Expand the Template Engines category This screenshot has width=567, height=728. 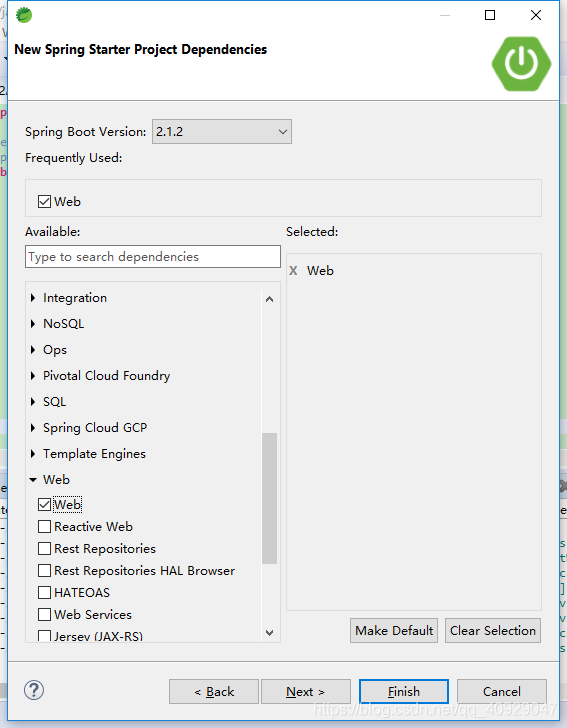click(33, 454)
